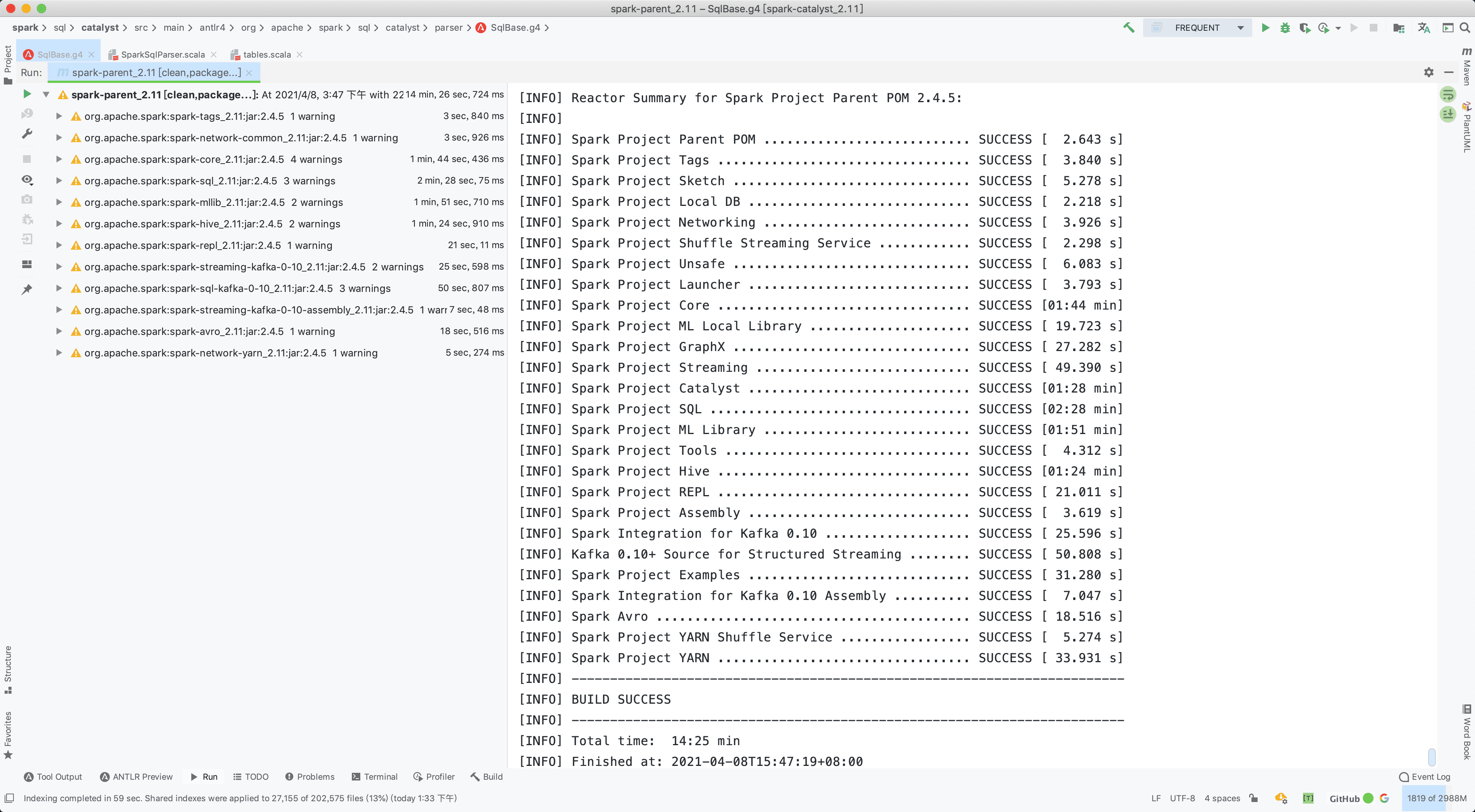The width and height of the screenshot is (1475, 812).
Task: Toggle the eye view-filter icon in Run sidebar
Action: [x=27, y=180]
